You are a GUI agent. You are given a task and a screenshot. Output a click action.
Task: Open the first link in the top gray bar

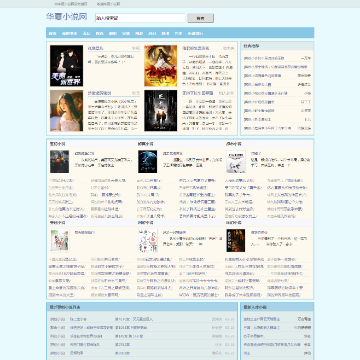click(71, 4)
